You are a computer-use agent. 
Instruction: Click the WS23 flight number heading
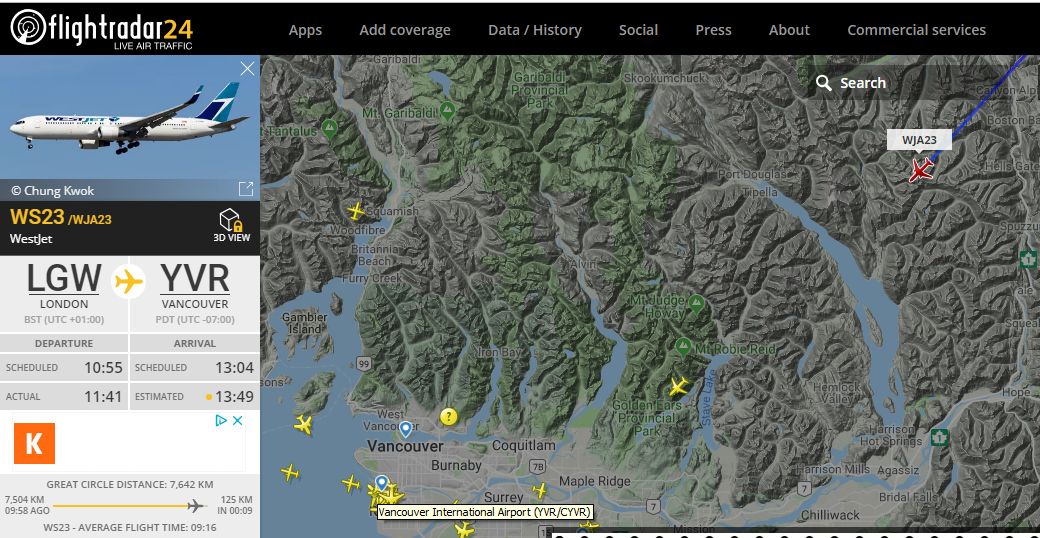tap(37, 216)
